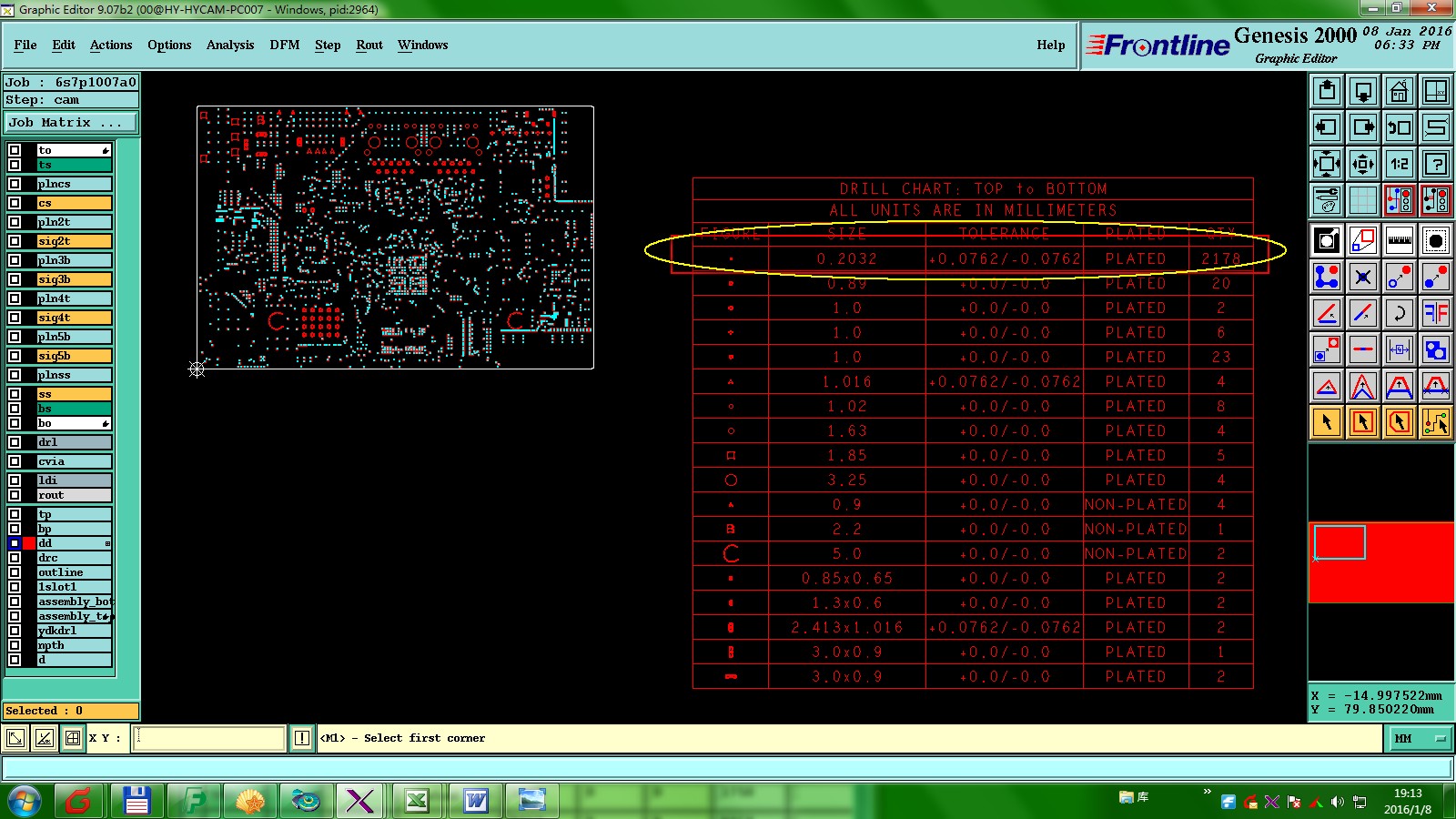Viewport: 1456px width, 819px height.
Task: Click the pan down view icon
Action: click(1363, 91)
